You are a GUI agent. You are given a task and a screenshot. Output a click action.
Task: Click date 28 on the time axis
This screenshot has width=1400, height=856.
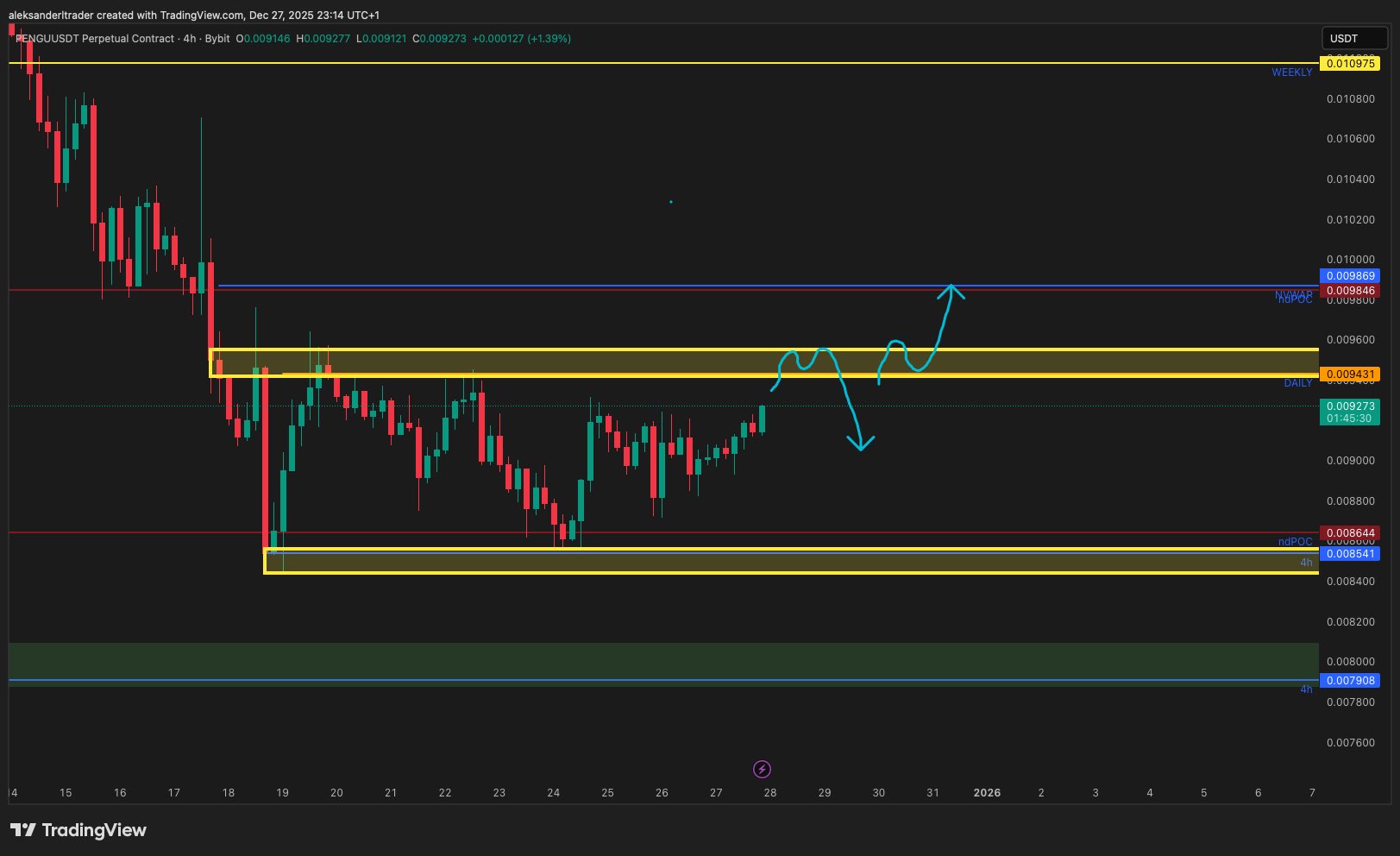770,793
